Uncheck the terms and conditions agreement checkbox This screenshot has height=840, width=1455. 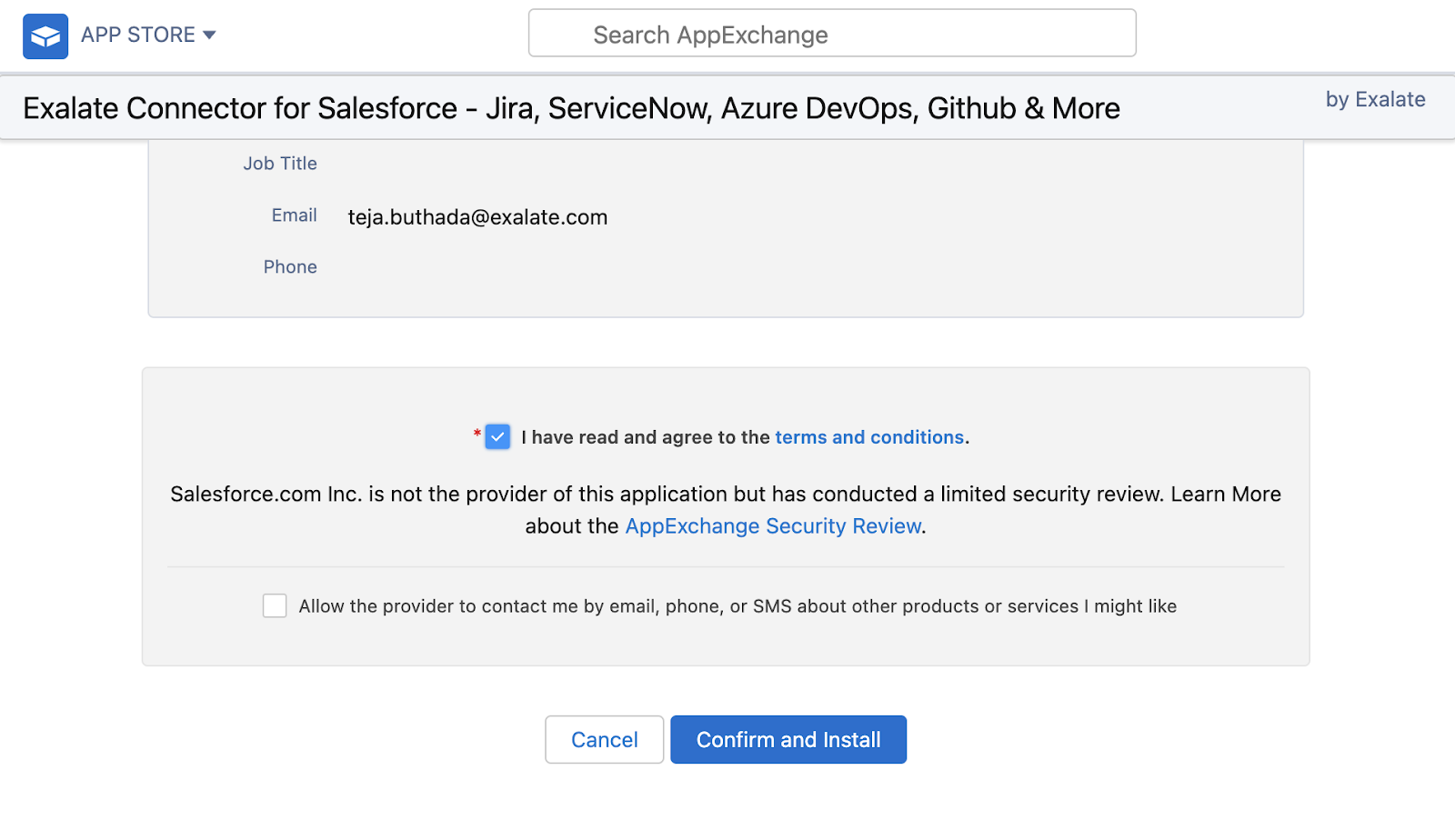click(x=497, y=437)
